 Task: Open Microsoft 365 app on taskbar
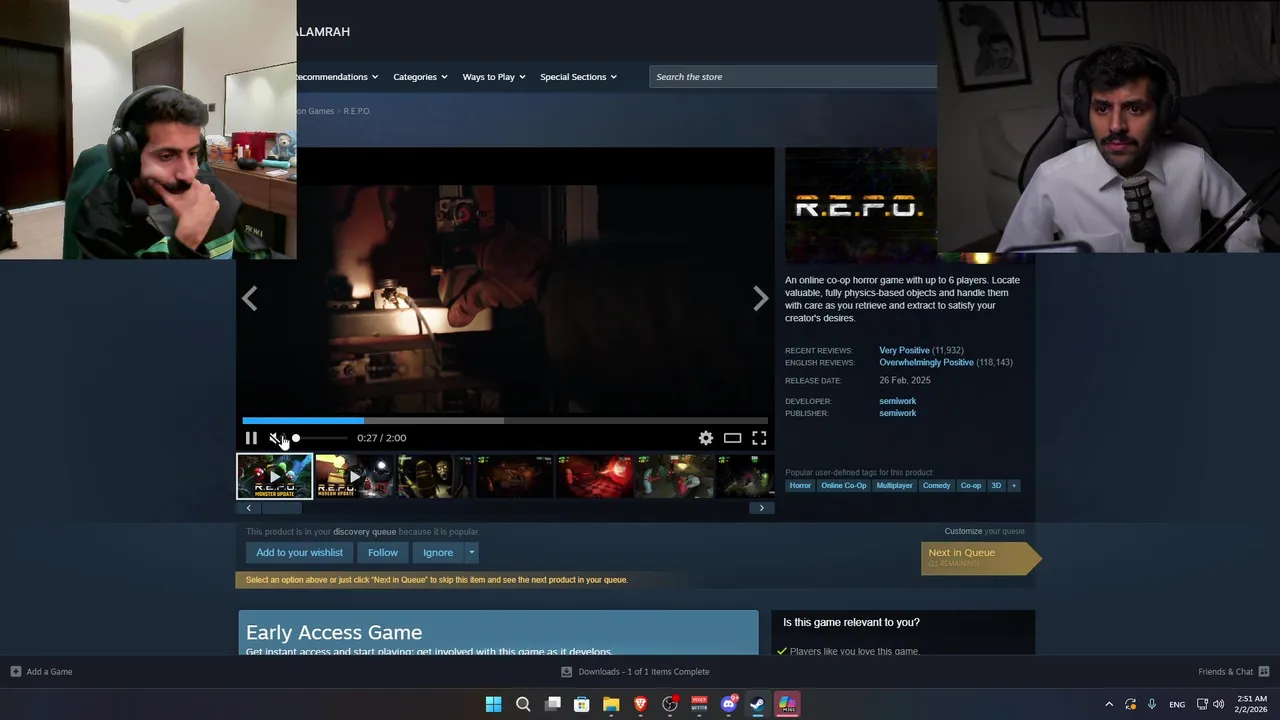point(787,704)
